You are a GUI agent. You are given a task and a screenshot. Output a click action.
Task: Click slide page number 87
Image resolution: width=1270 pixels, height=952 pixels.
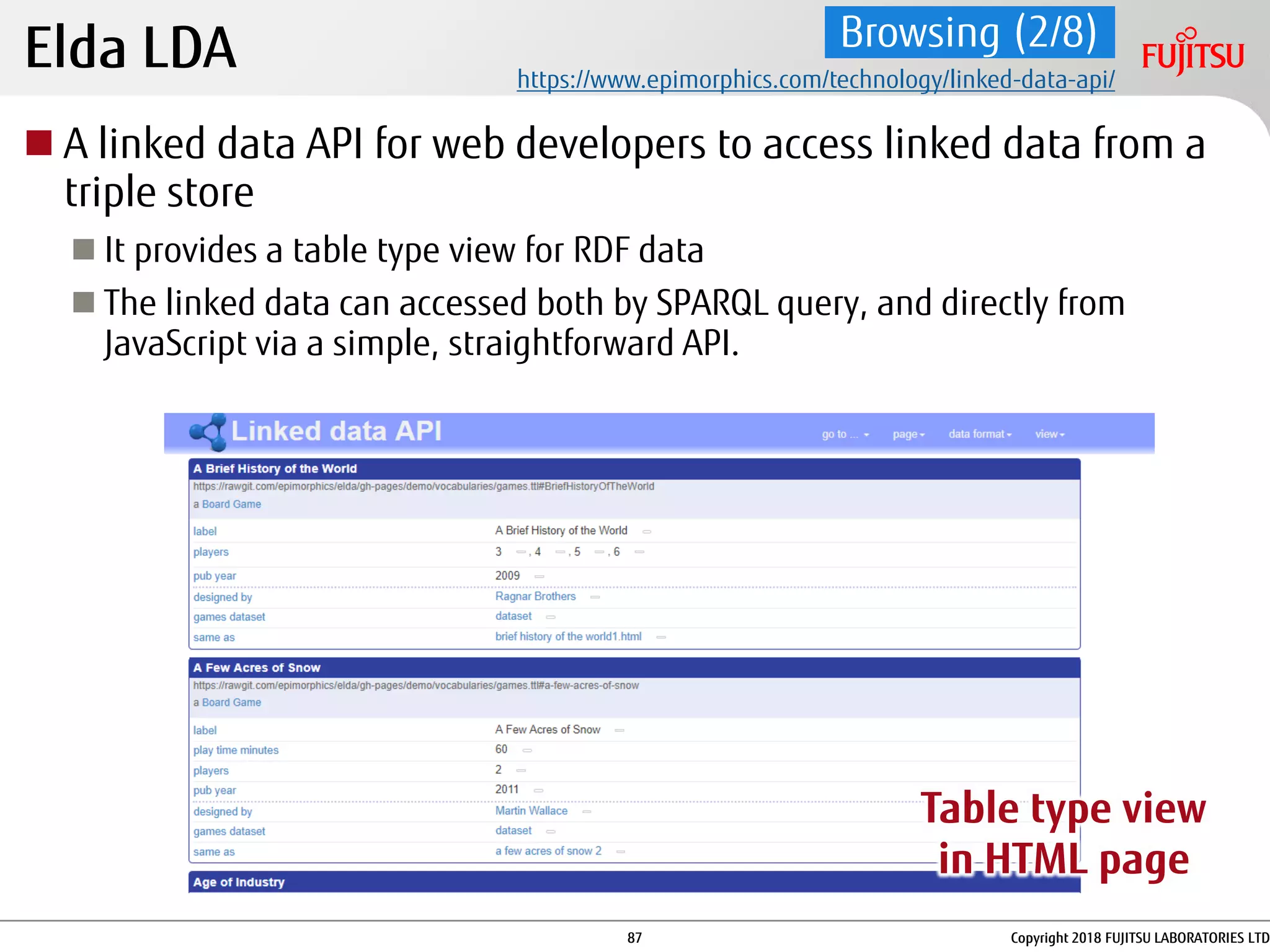click(634, 938)
